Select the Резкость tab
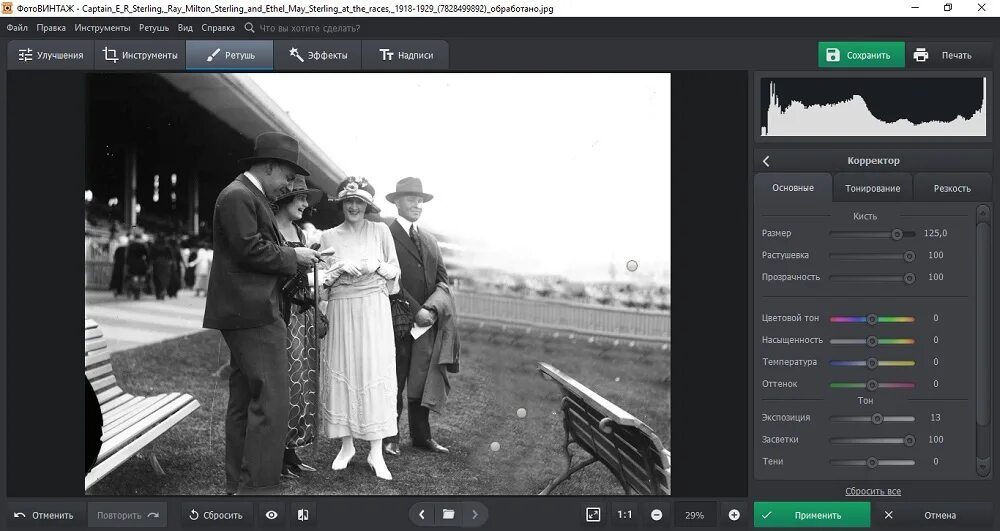Screen dimensions: 1000x531 (952, 188)
